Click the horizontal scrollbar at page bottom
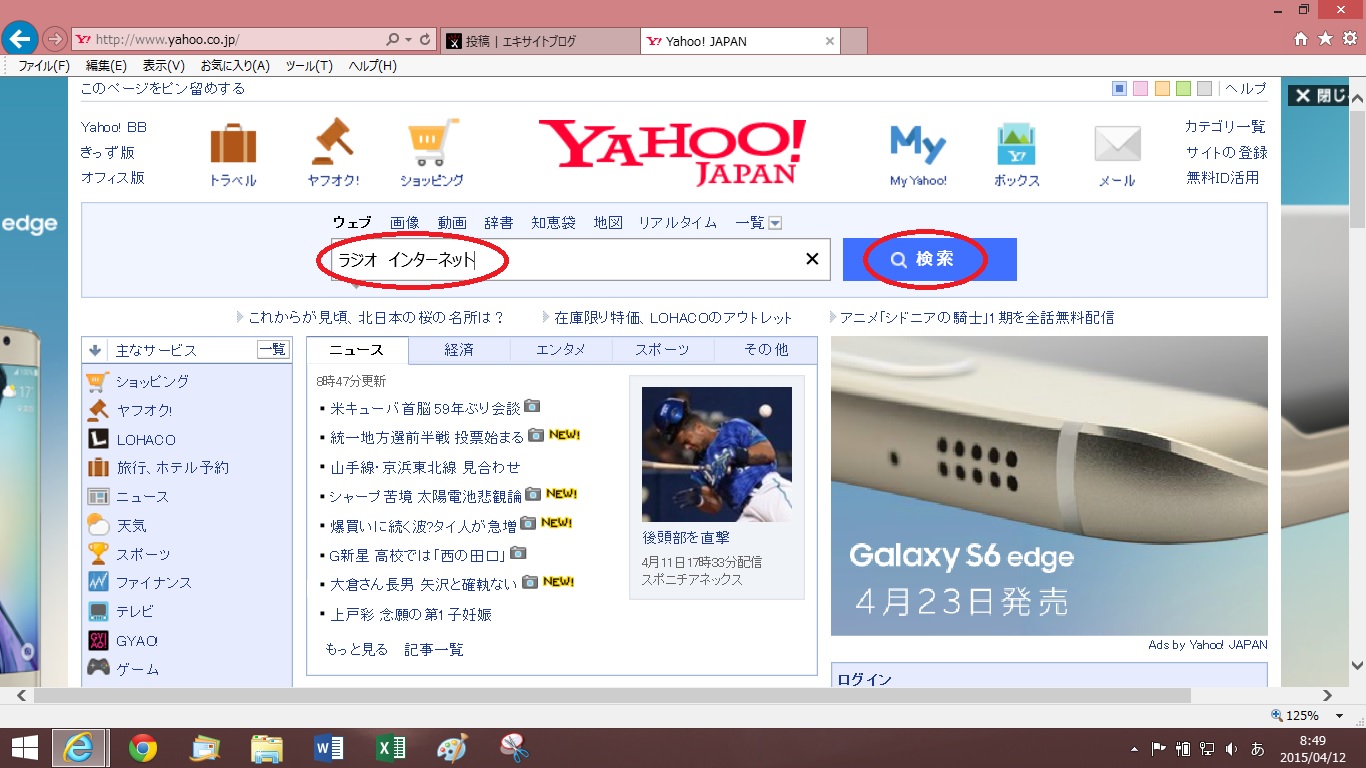Image resolution: width=1366 pixels, height=768 pixels. (x=612, y=695)
